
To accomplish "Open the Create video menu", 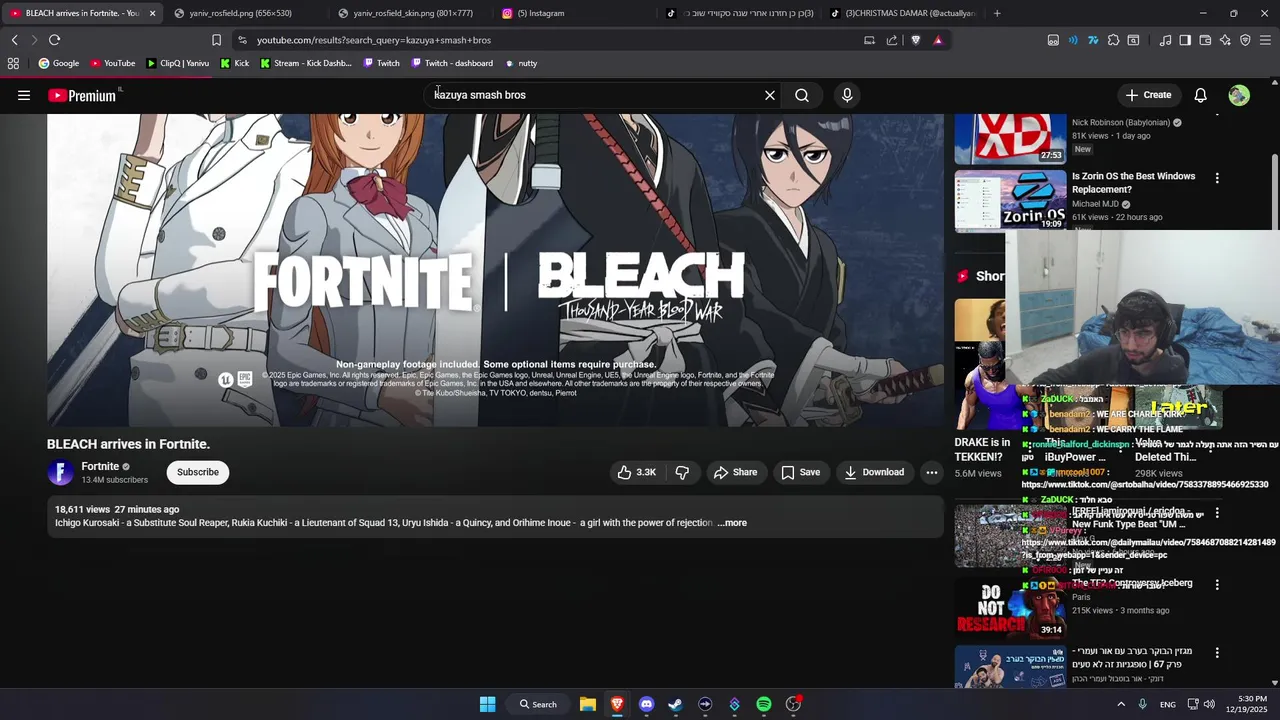I will (1148, 95).
